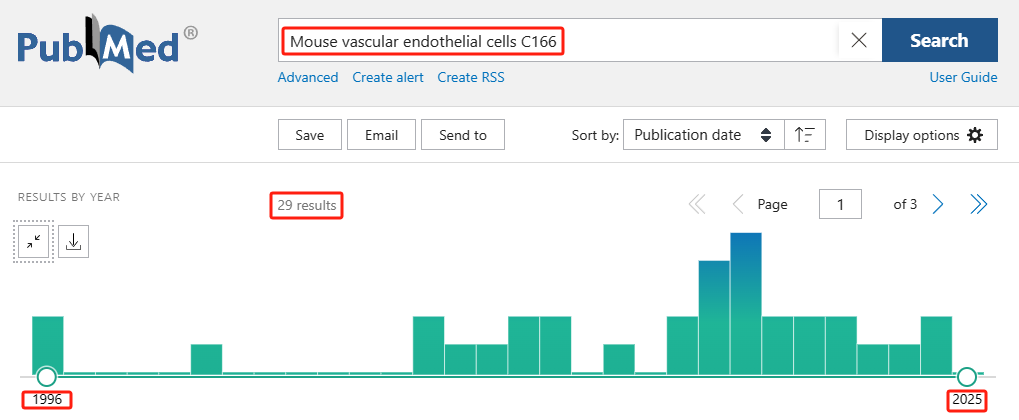Go to the next results page
The height and width of the screenshot is (420, 1019).
coord(938,205)
